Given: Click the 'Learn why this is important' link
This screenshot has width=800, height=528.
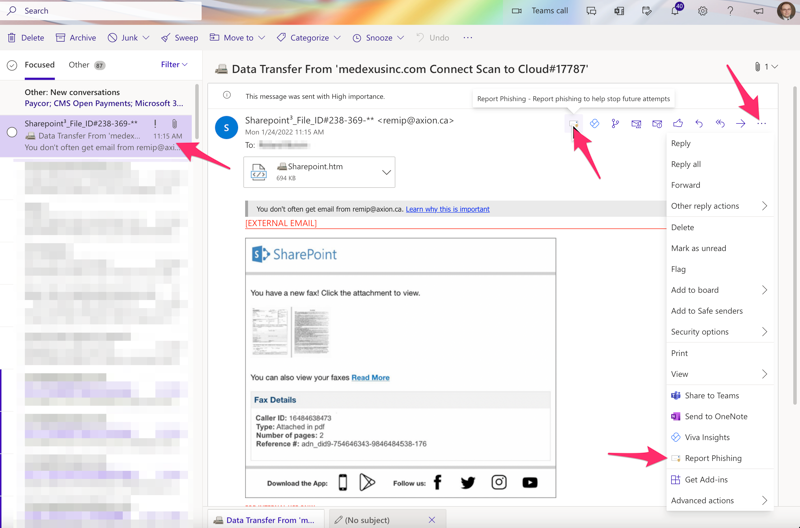Looking at the screenshot, I should point(447,209).
